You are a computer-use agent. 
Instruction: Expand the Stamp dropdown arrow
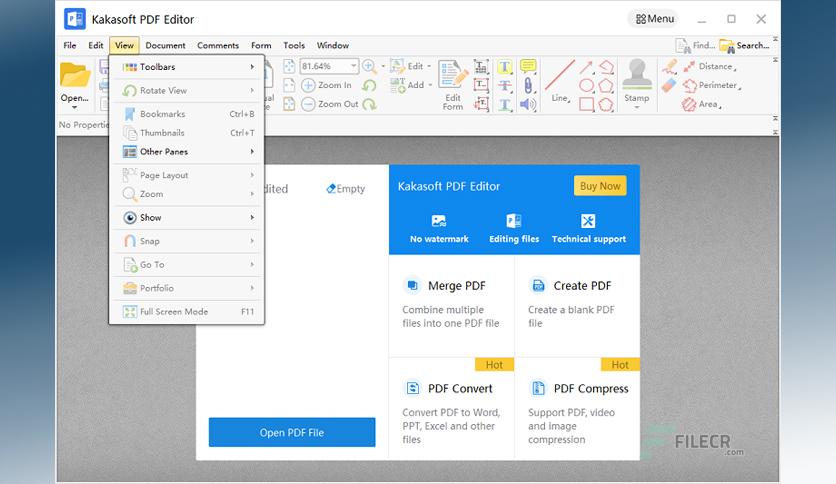[637, 108]
